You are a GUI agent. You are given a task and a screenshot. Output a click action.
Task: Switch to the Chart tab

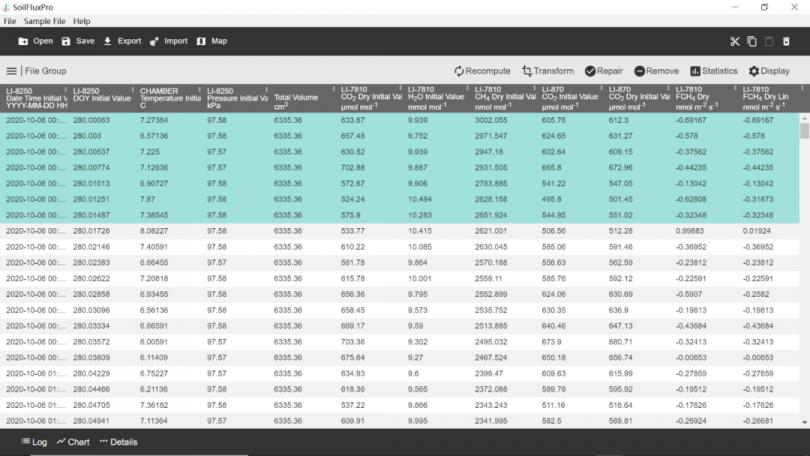(x=73, y=441)
